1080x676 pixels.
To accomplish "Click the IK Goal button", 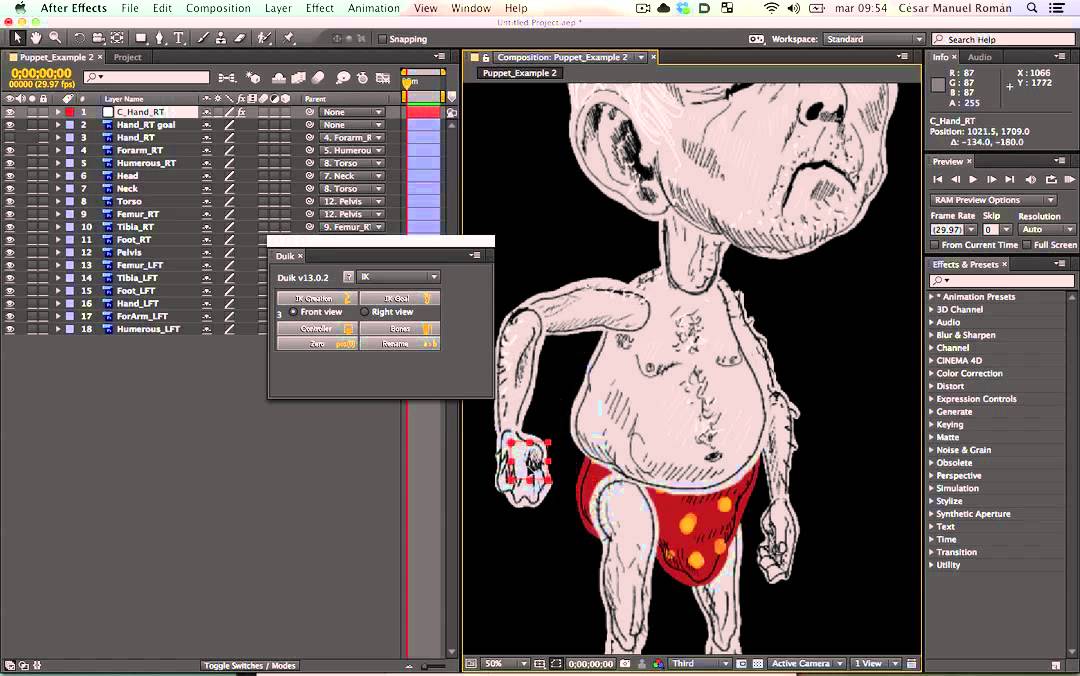I will [x=399, y=298].
